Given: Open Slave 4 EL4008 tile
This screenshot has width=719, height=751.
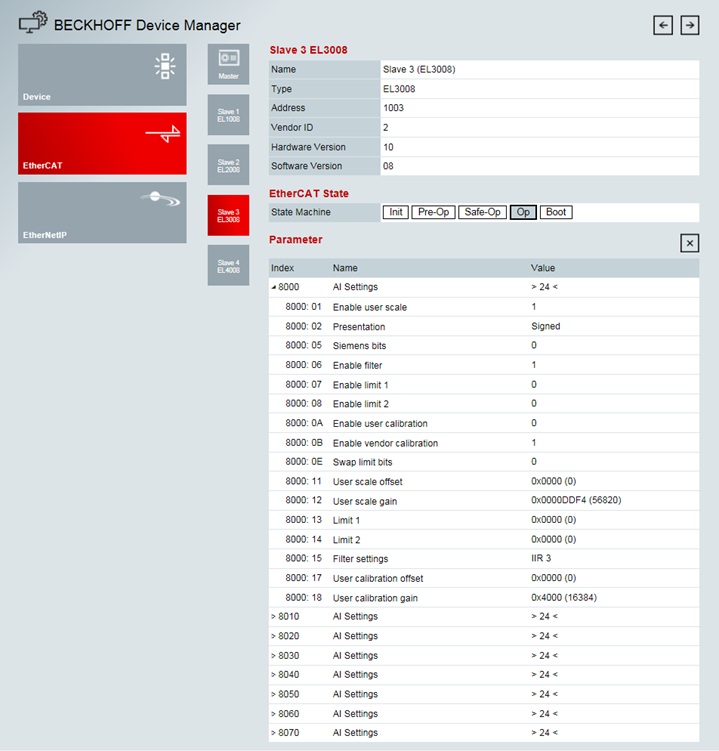Looking at the screenshot, I should (228, 265).
